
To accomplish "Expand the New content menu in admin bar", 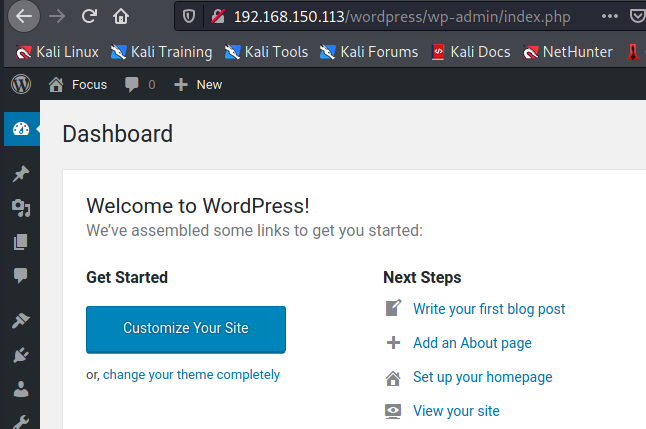I will [198, 84].
